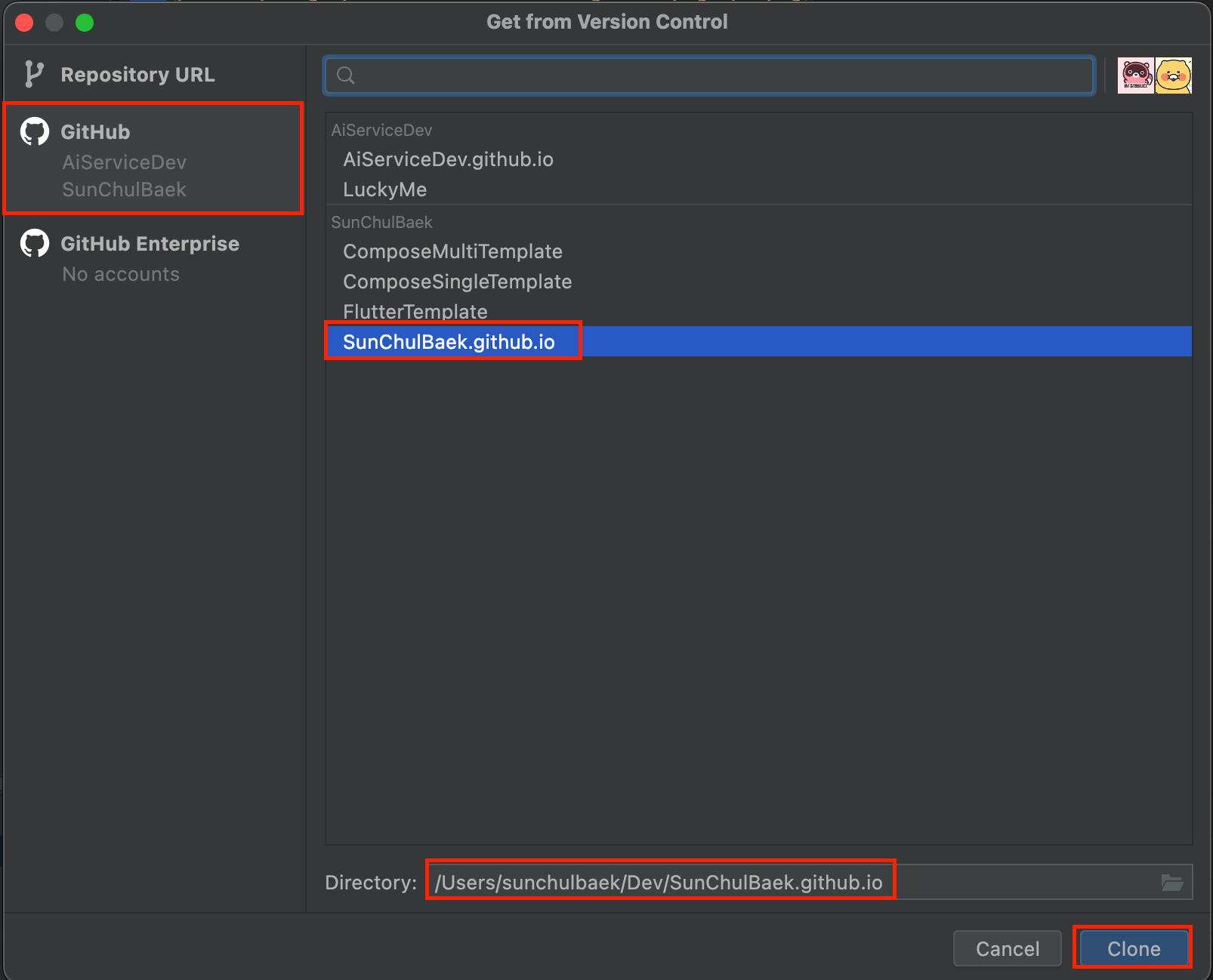Open the directory browse folder icon

pos(1172,882)
